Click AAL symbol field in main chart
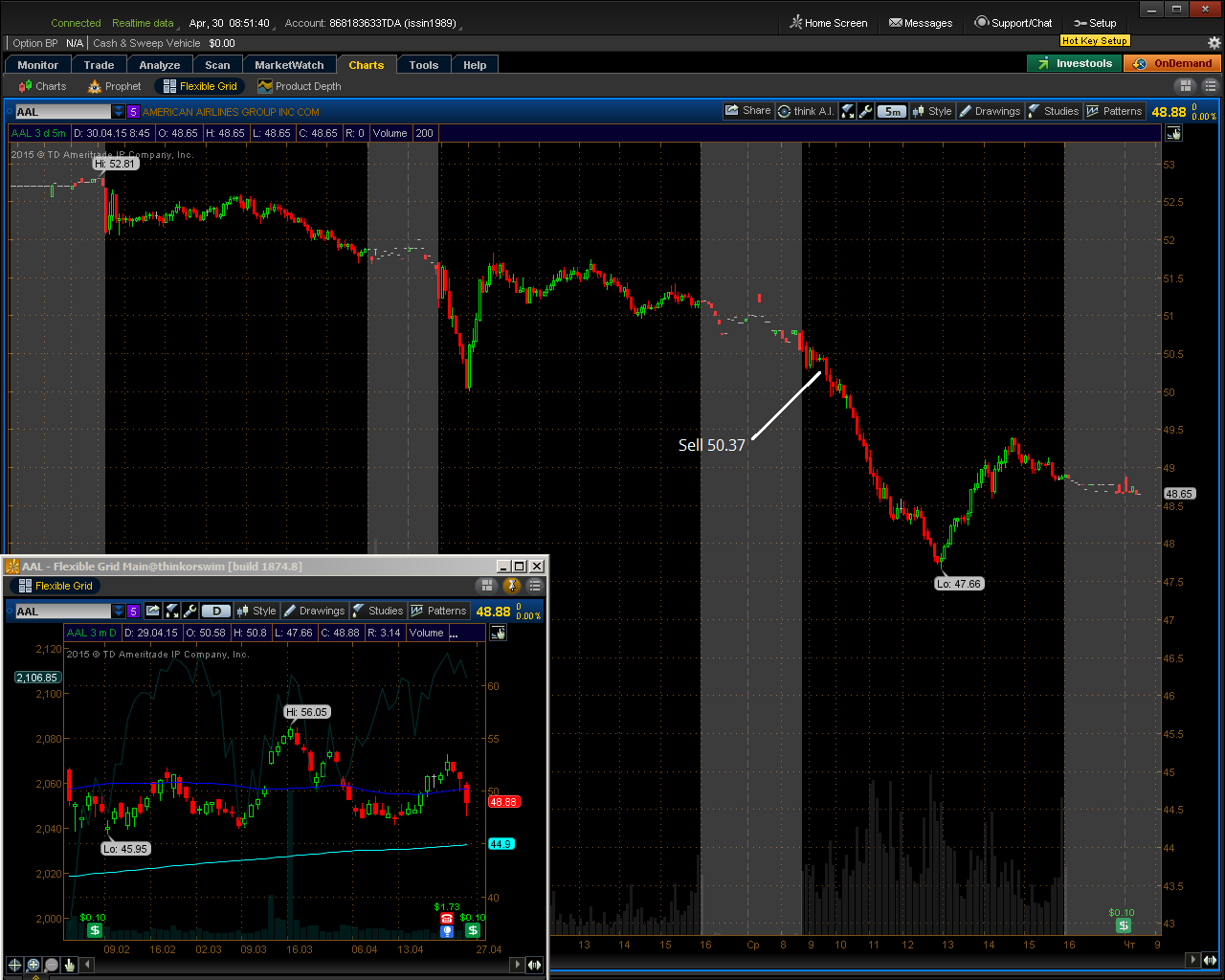The image size is (1225, 980). [x=63, y=112]
